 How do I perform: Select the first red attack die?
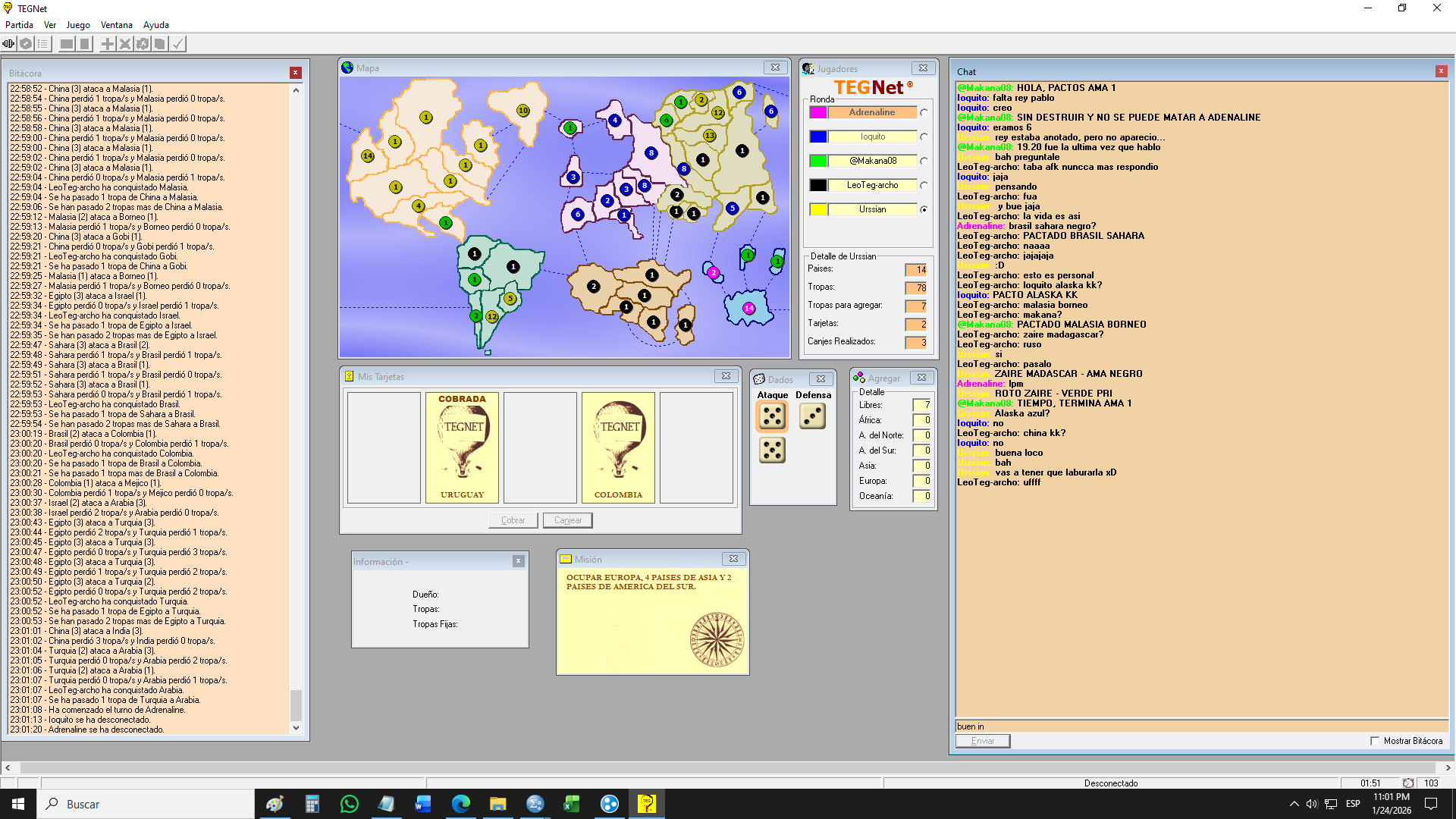pyautogui.click(x=772, y=416)
